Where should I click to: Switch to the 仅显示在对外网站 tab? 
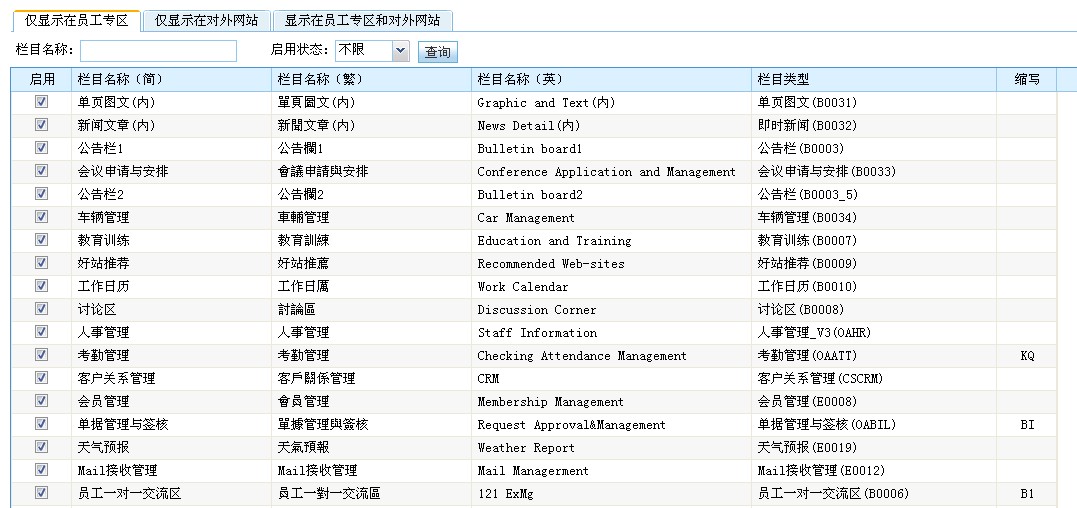coord(204,20)
